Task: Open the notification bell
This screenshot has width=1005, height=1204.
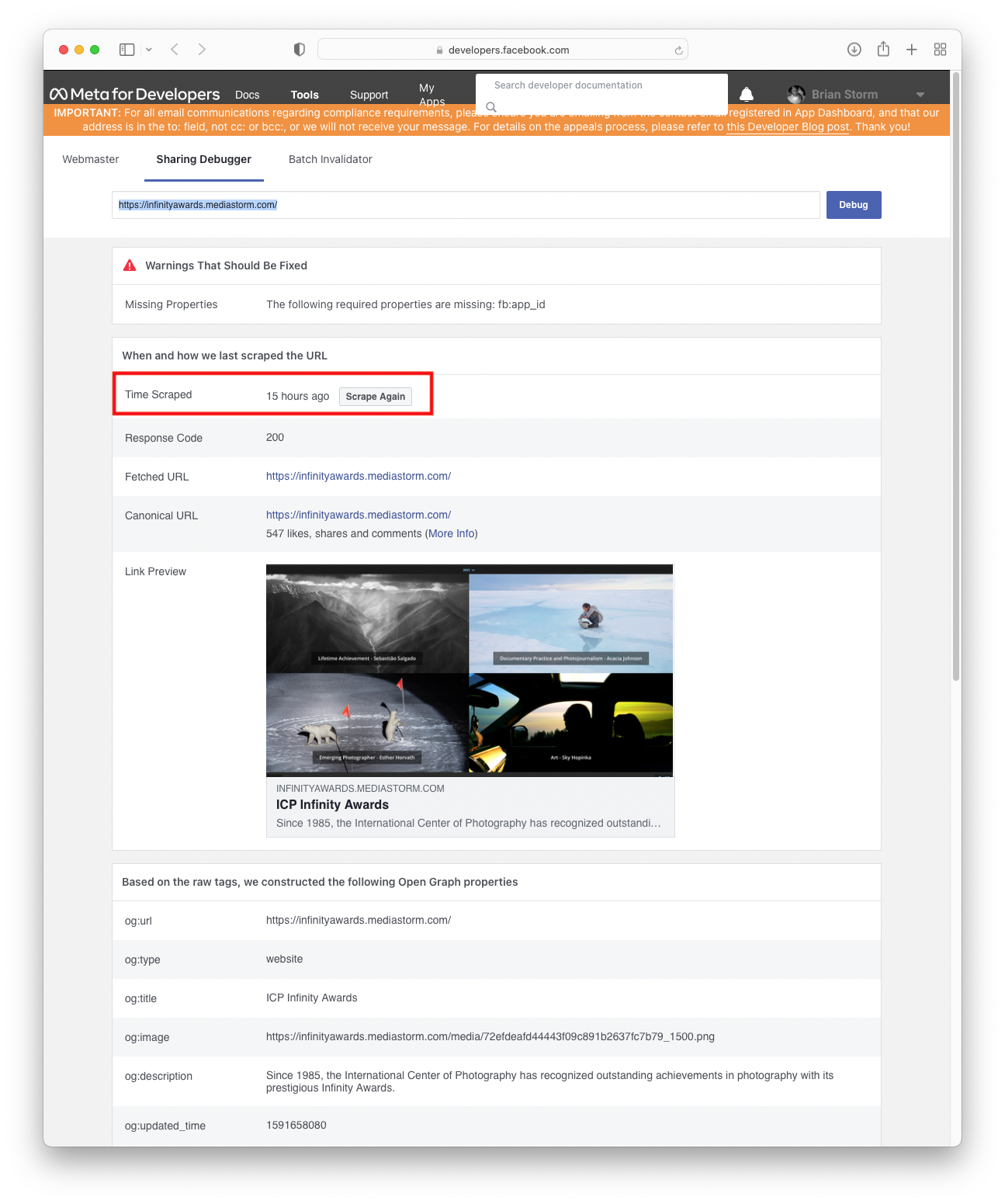Action: [x=747, y=93]
